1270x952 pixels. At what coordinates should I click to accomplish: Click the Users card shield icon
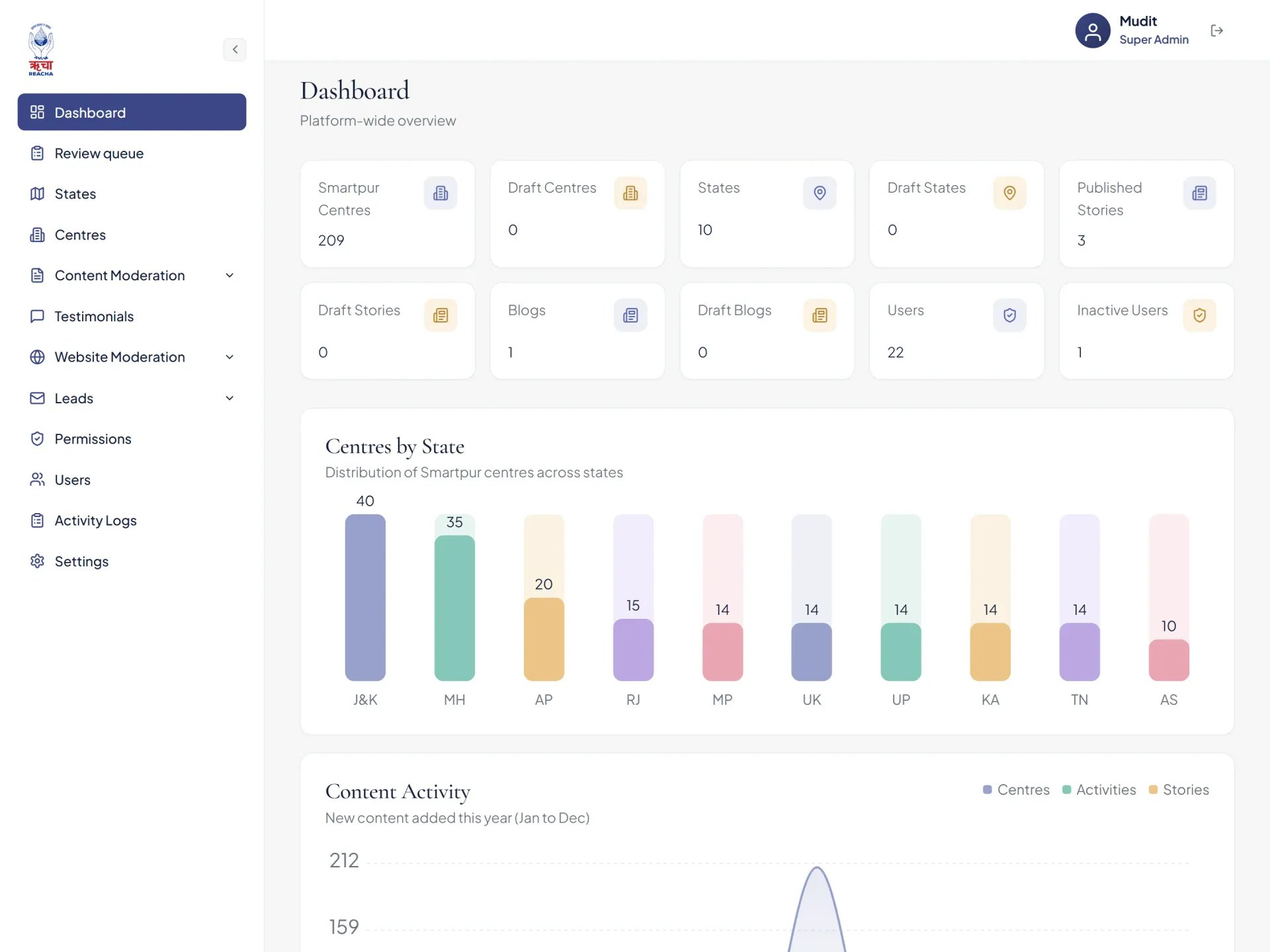click(x=1009, y=315)
